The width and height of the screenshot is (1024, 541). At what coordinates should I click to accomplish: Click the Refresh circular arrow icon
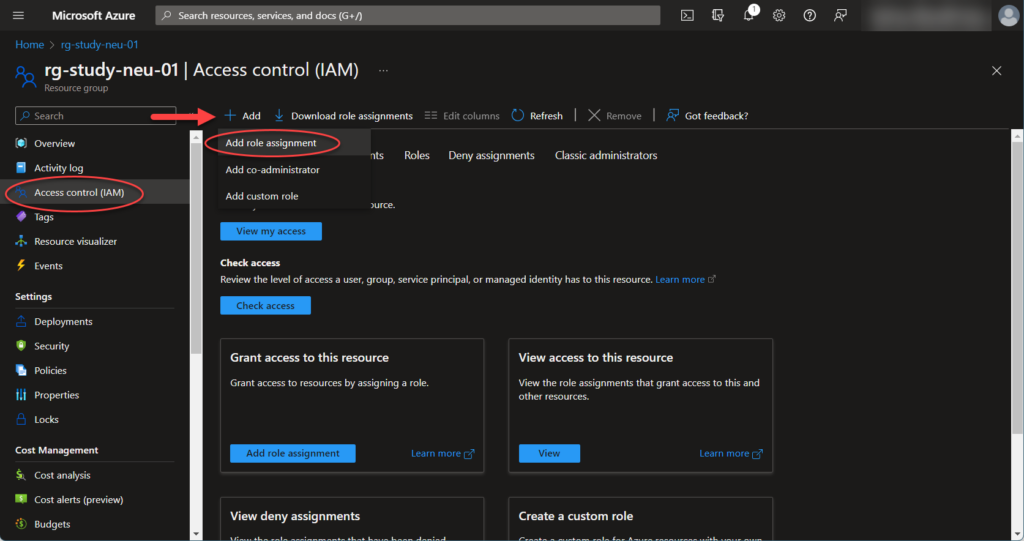(518, 116)
